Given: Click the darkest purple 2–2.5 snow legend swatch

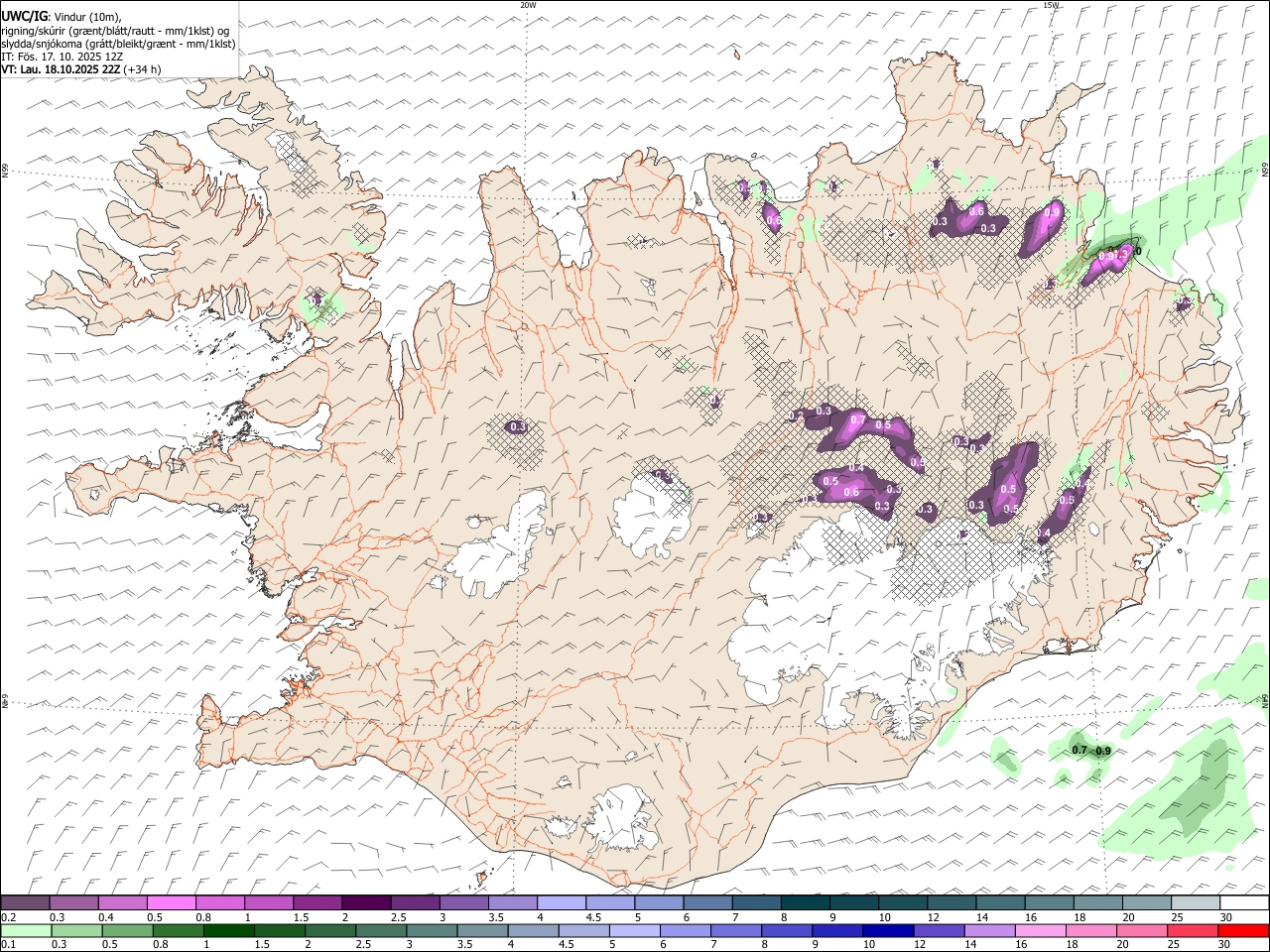Looking at the screenshot, I should pos(366,903).
